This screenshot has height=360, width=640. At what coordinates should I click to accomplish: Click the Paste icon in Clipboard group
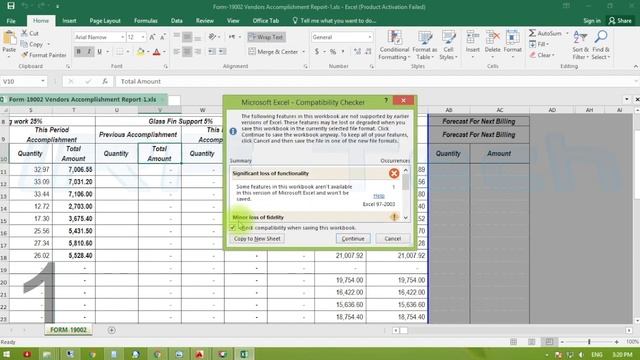pyautogui.click(x=9, y=39)
